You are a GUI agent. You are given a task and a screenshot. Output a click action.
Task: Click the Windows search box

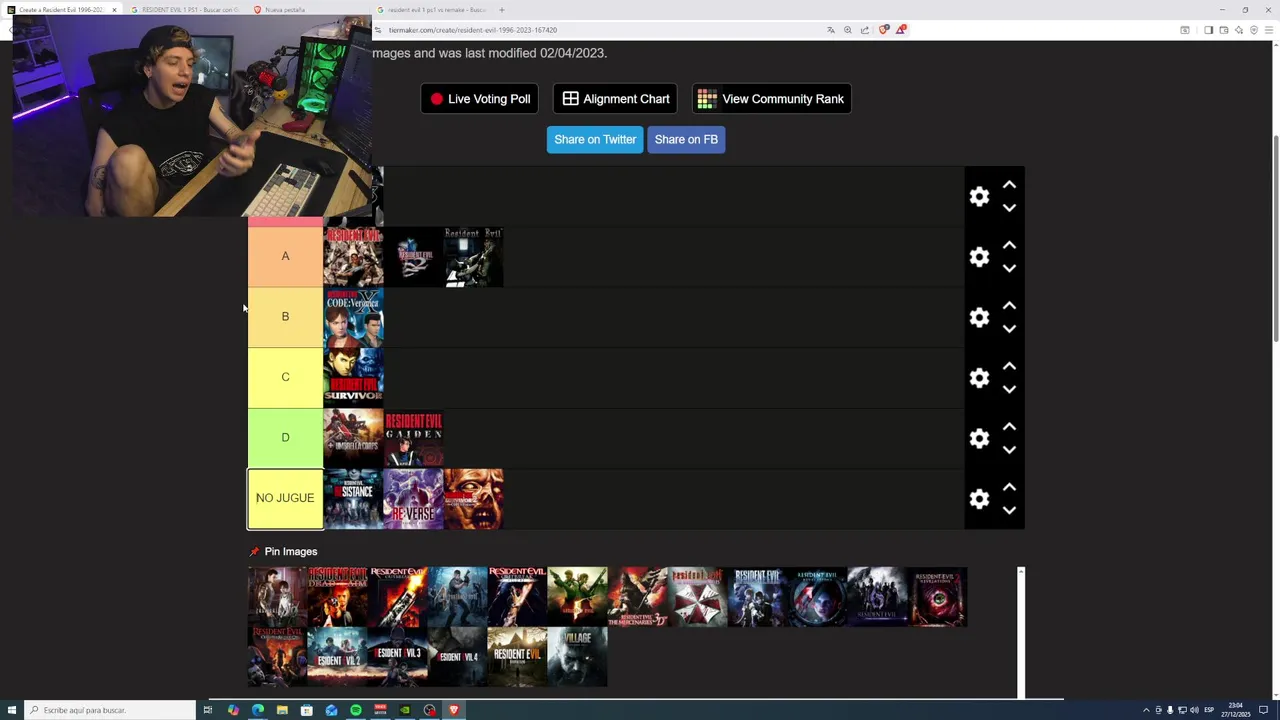point(110,710)
